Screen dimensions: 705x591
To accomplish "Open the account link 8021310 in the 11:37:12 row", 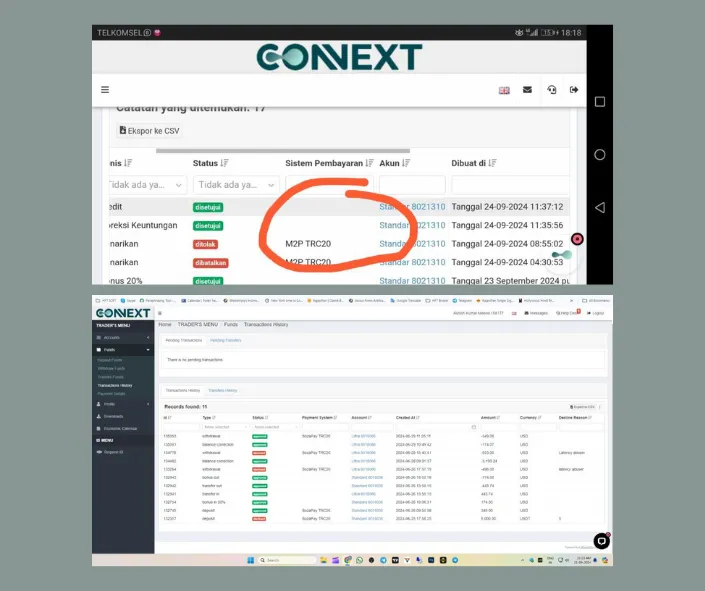I will 412,207.
